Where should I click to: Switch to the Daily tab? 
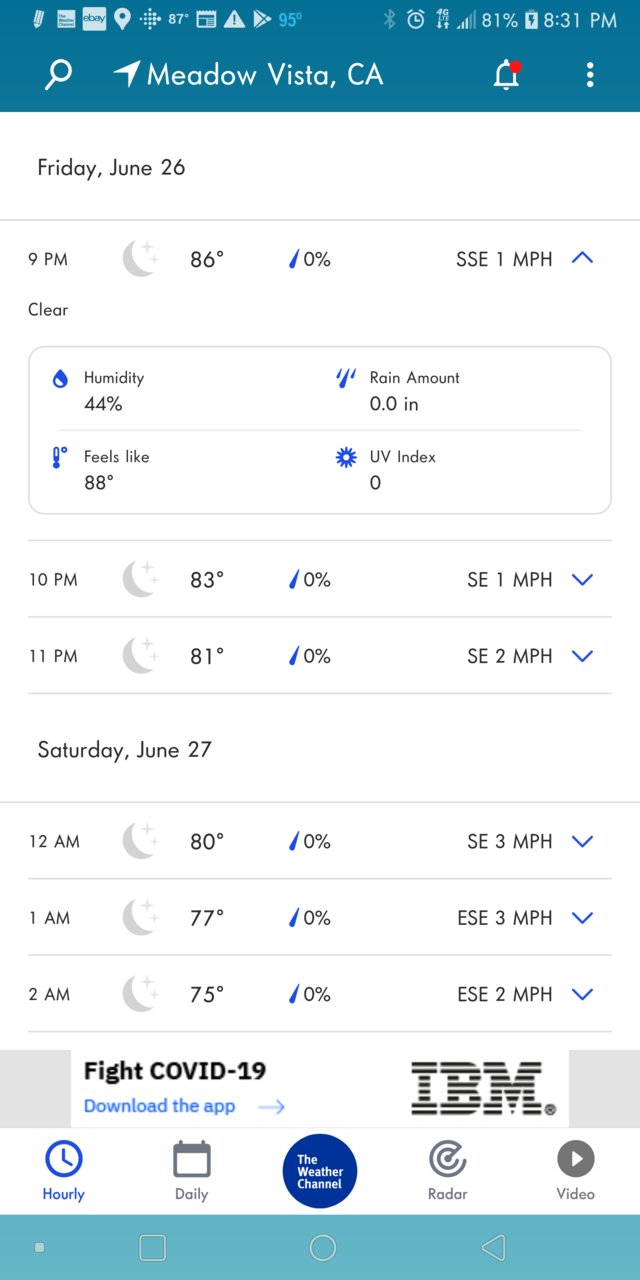click(x=192, y=1171)
